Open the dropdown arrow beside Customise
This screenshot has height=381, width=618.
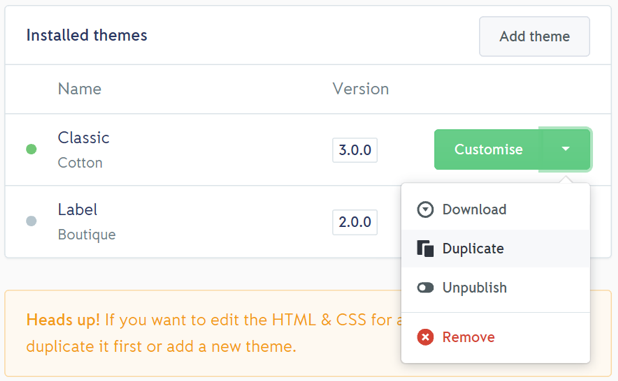coord(565,149)
